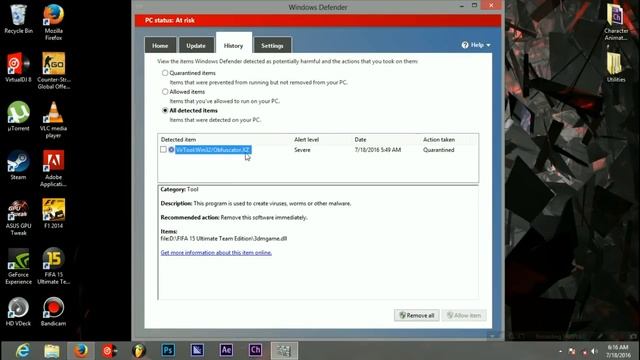The width and height of the screenshot is (640, 360).
Task: Open File Explorer from the taskbar
Action: [52, 351]
